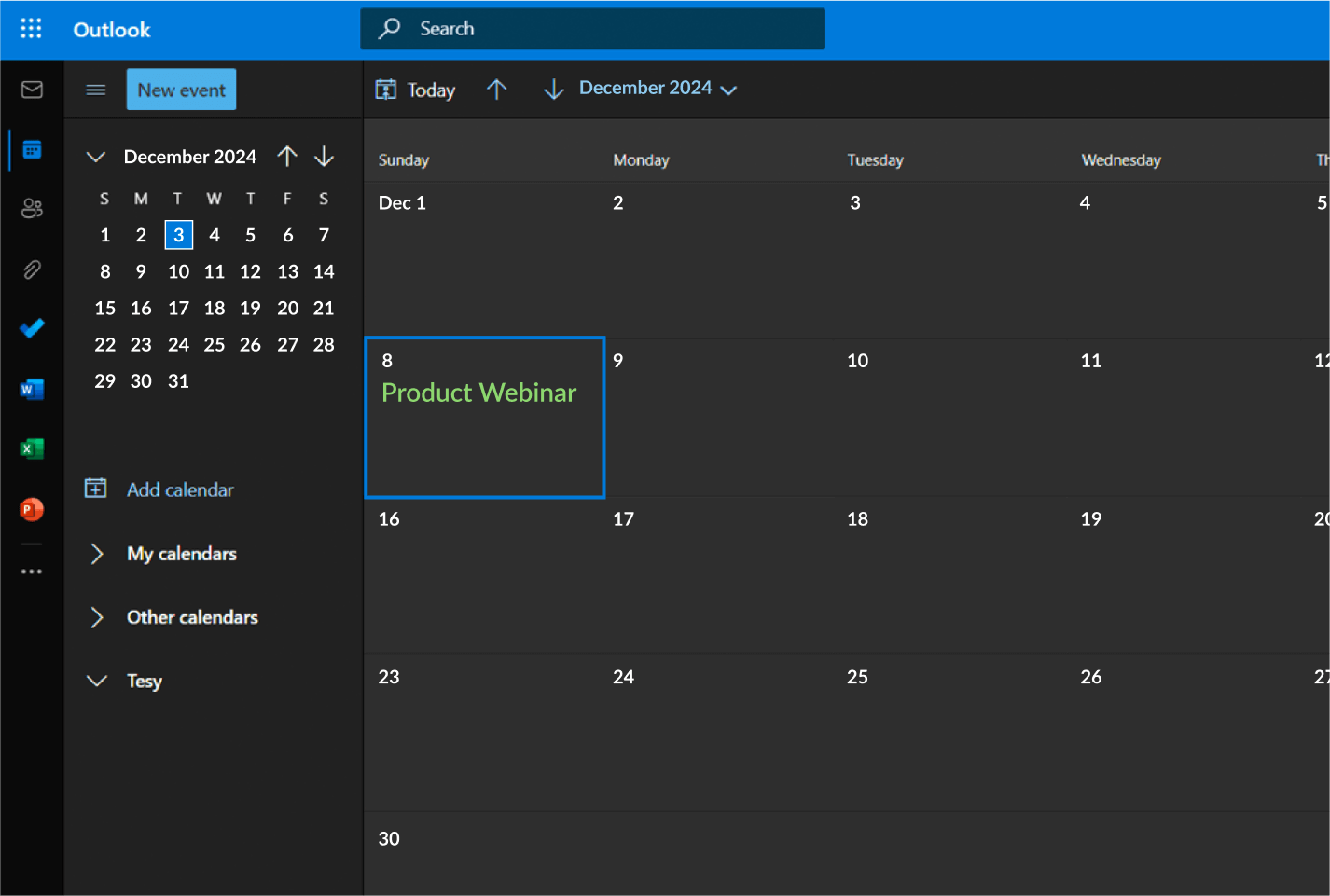Open the Product Webinar event
This screenshot has width=1330, height=896.
(479, 393)
